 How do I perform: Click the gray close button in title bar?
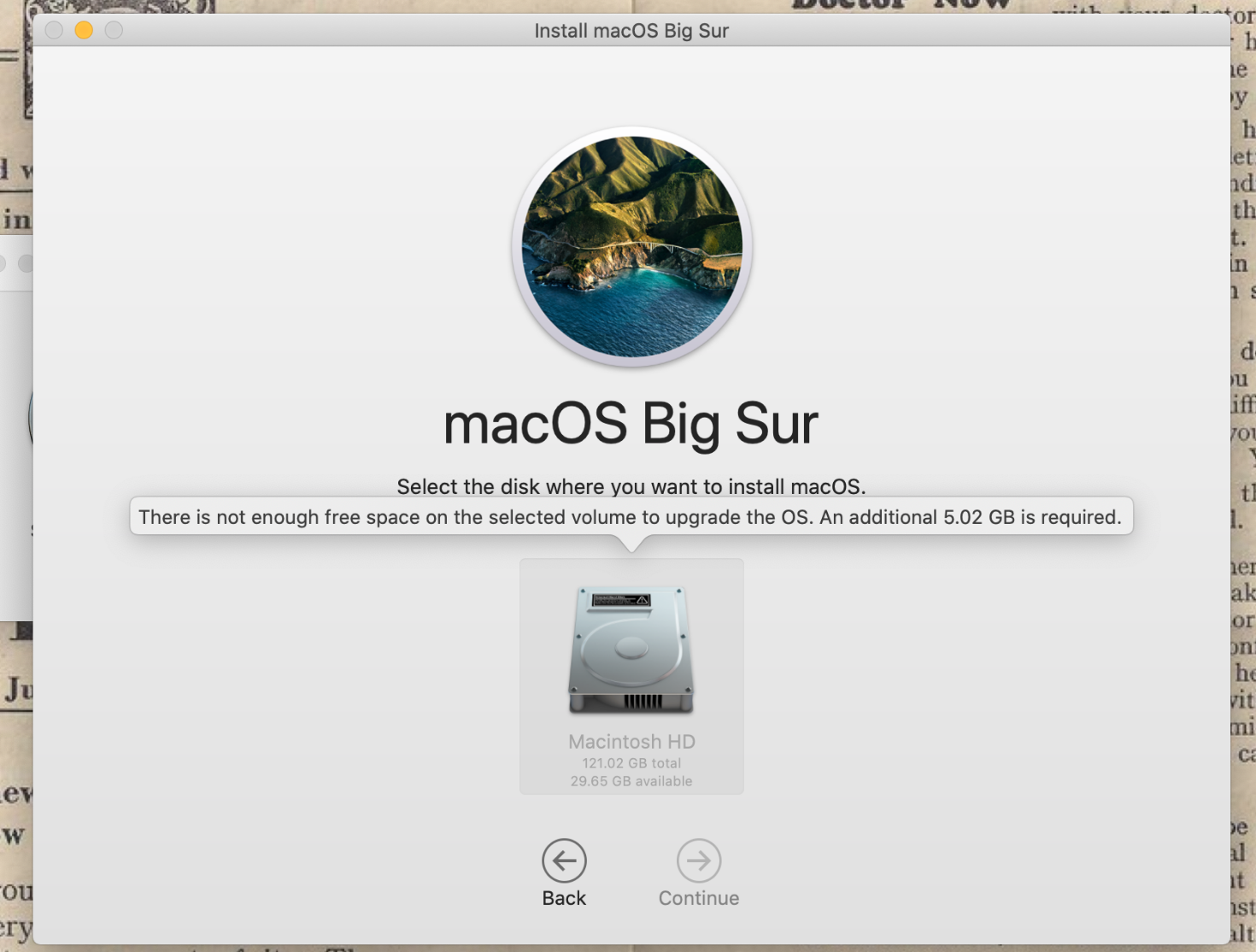pos(54,31)
